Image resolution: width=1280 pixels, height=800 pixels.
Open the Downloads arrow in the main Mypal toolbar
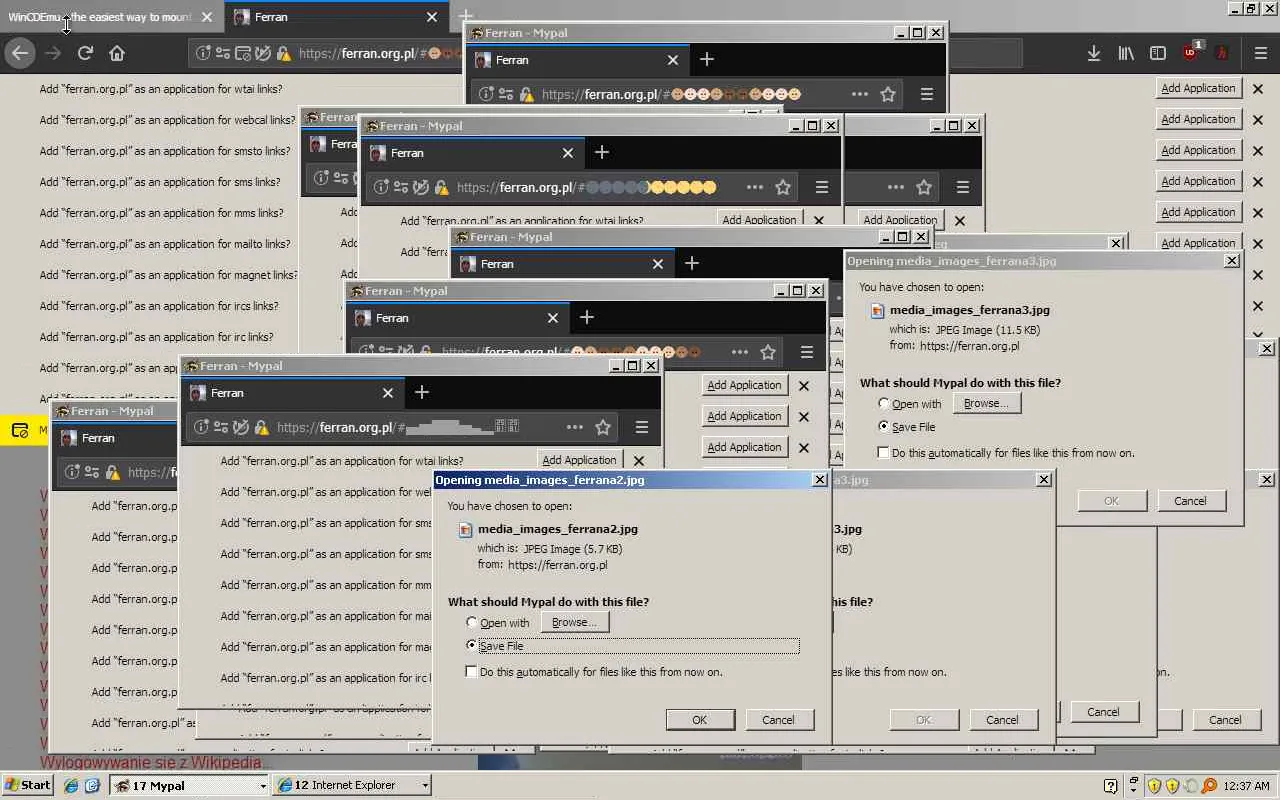tap(1094, 53)
